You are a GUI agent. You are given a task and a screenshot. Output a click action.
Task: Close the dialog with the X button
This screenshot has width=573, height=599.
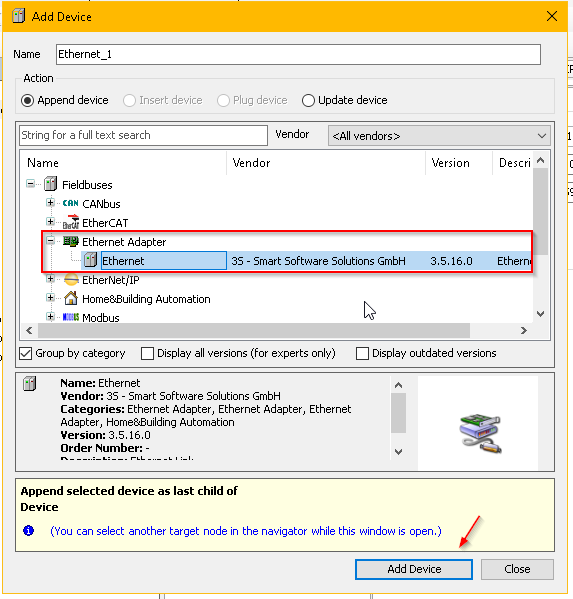coord(552,16)
